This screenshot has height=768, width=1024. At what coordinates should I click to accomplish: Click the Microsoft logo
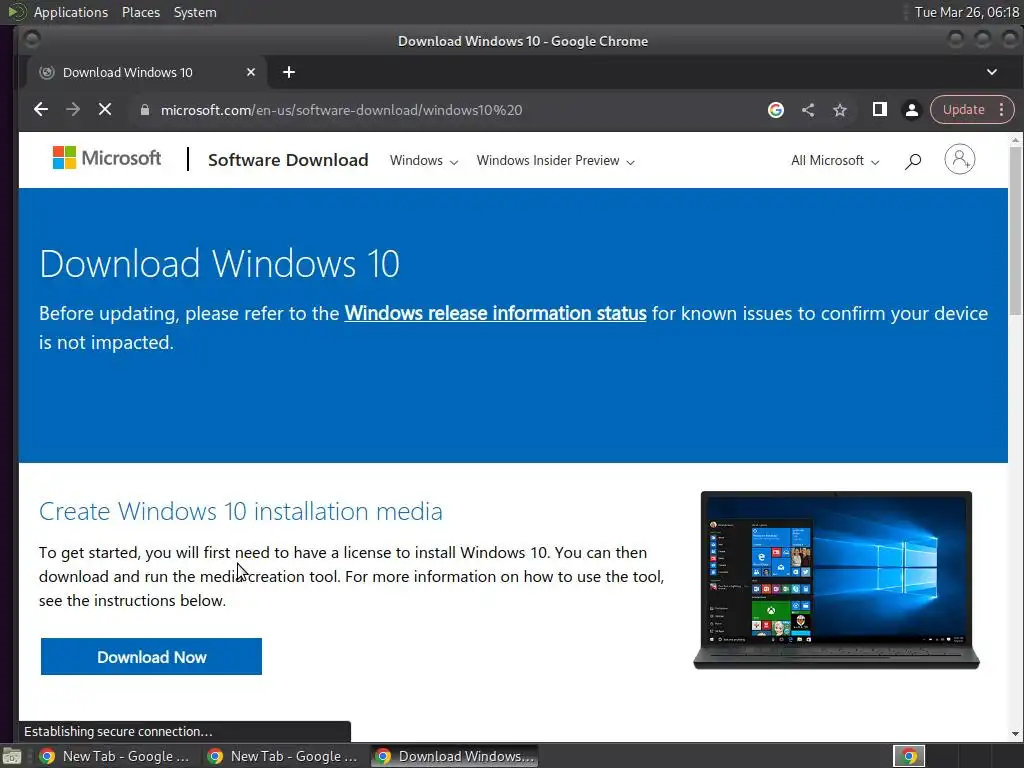click(x=106, y=158)
